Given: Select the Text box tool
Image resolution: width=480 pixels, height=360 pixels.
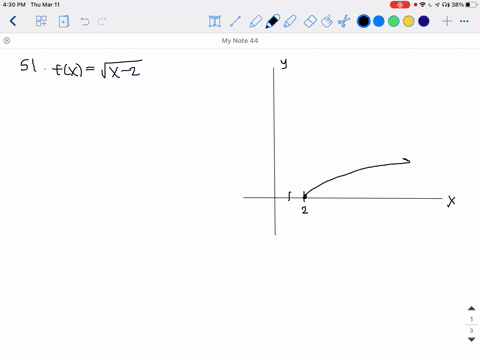Looking at the screenshot, I should [x=215, y=21].
